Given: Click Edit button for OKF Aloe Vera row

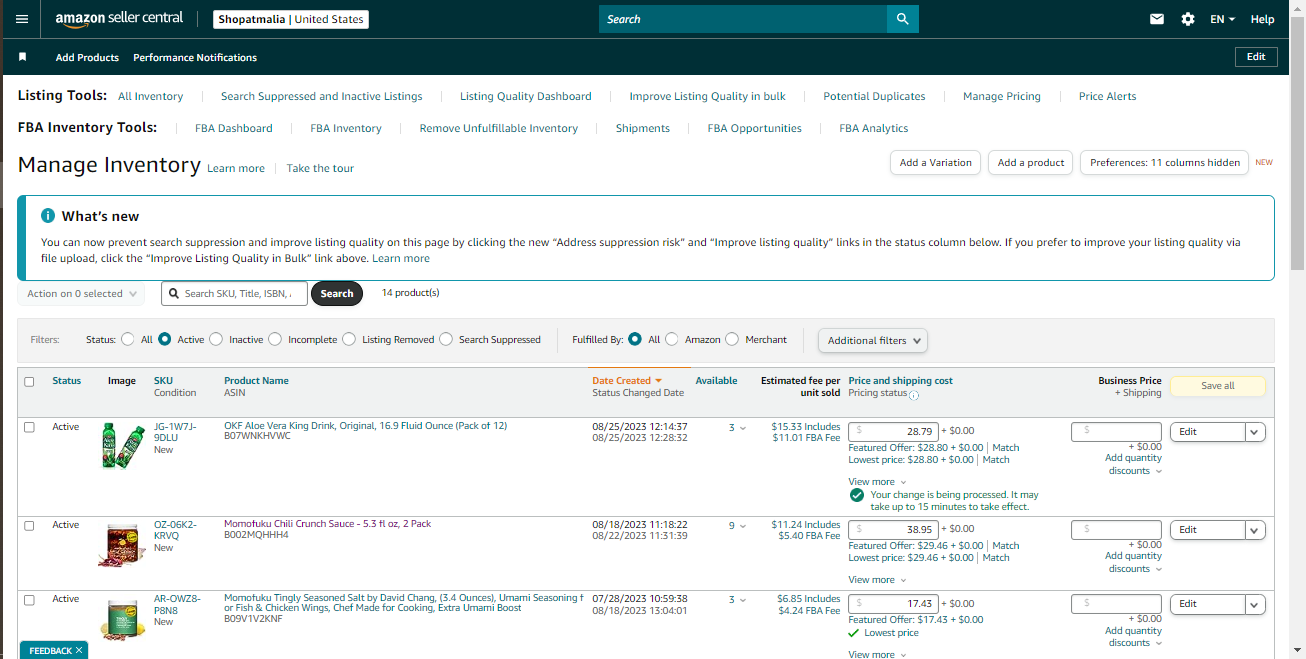Looking at the screenshot, I should pos(1207,432).
